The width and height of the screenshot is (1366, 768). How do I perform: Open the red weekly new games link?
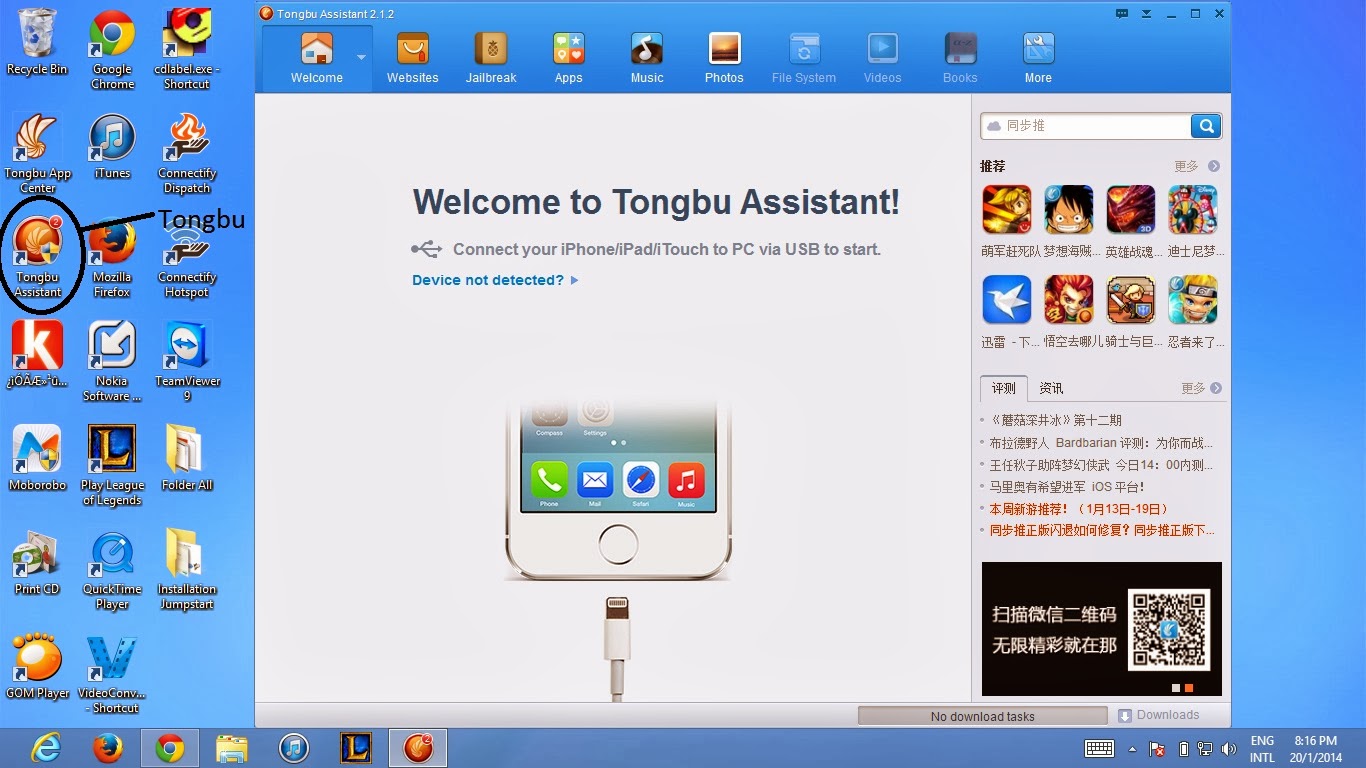(x=1079, y=509)
